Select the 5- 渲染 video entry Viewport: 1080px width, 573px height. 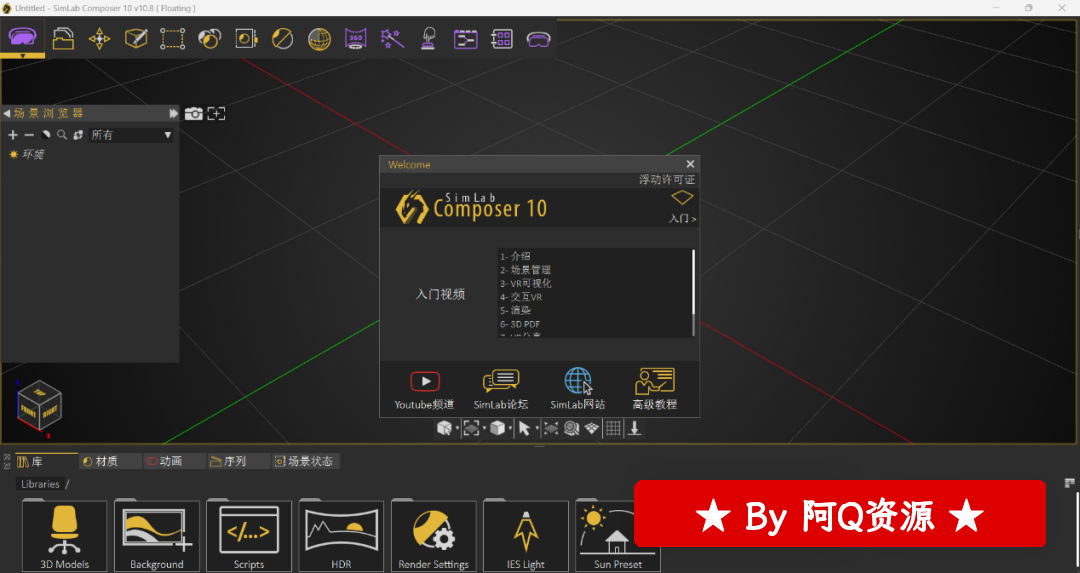click(x=515, y=310)
